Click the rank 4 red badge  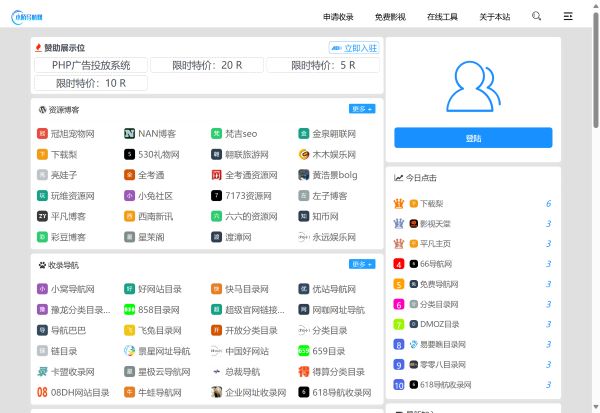(x=399, y=264)
